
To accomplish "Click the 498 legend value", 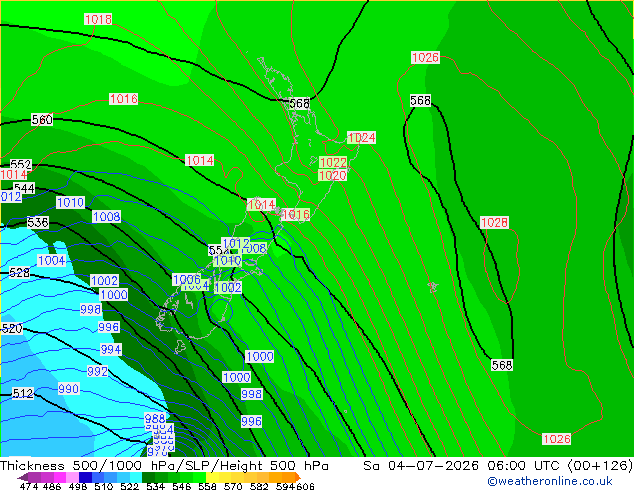I will pos(78,486).
